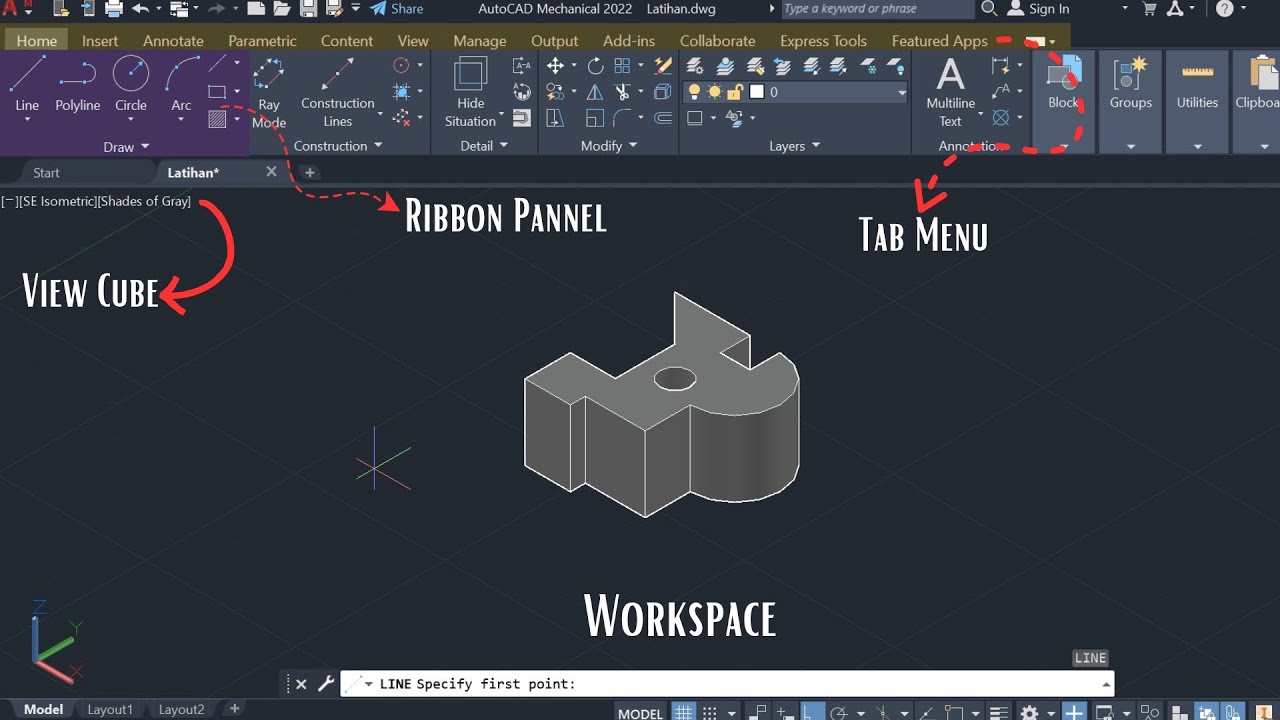This screenshot has width=1280, height=720.
Task: Select the Move tool in Modify panel
Action: [x=555, y=66]
